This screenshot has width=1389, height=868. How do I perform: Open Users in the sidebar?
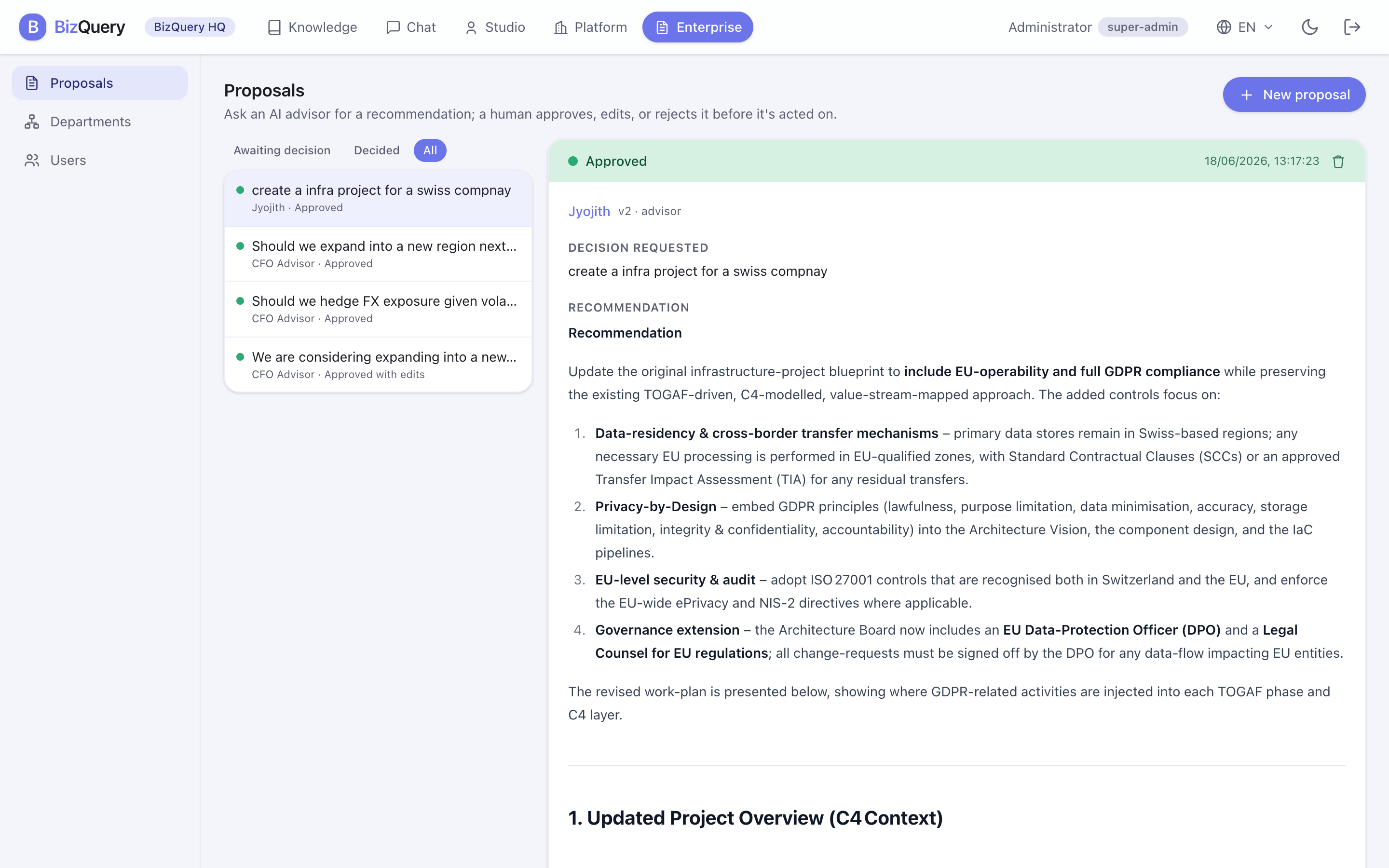pyautogui.click(x=100, y=160)
